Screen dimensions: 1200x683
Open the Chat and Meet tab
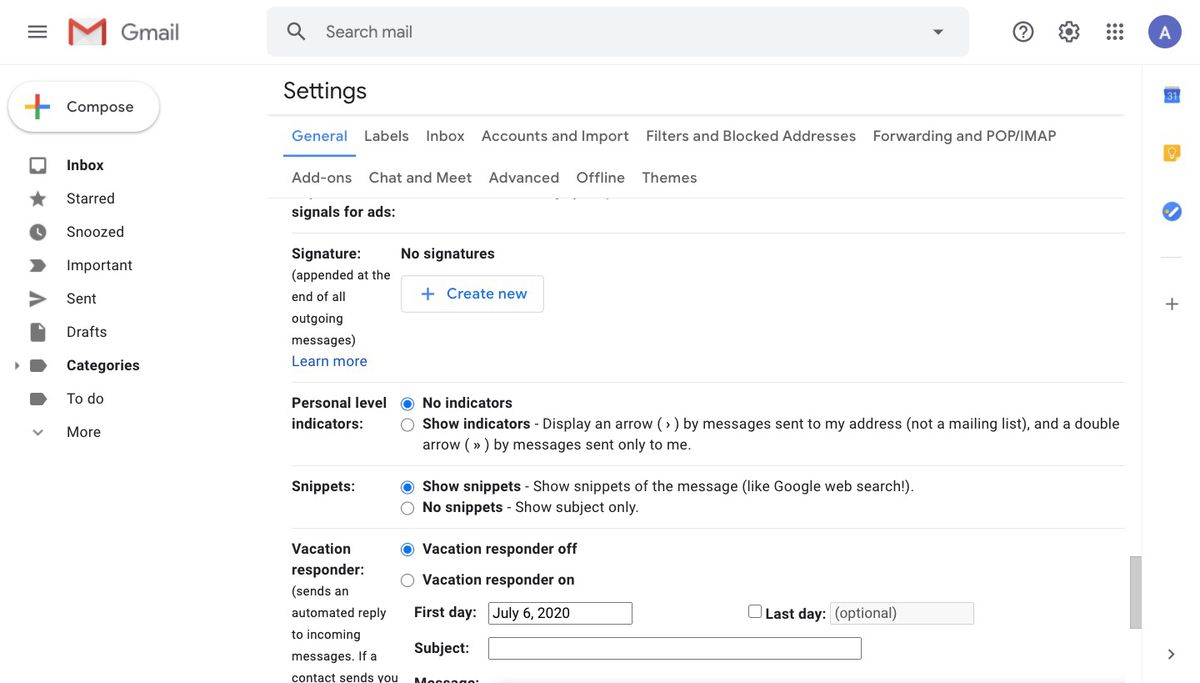420,178
